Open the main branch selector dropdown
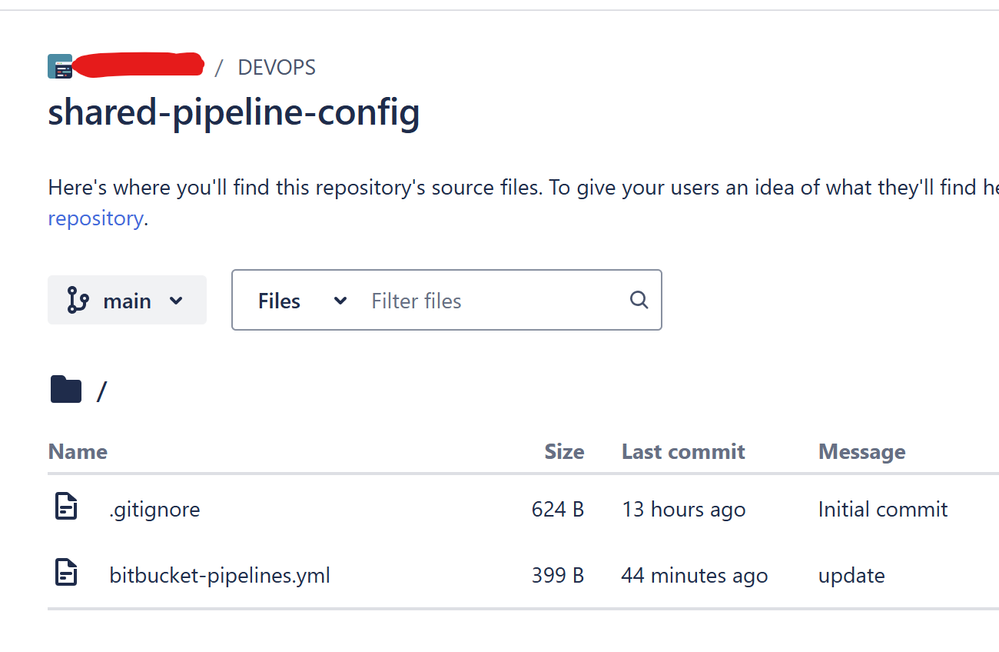 click(127, 300)
